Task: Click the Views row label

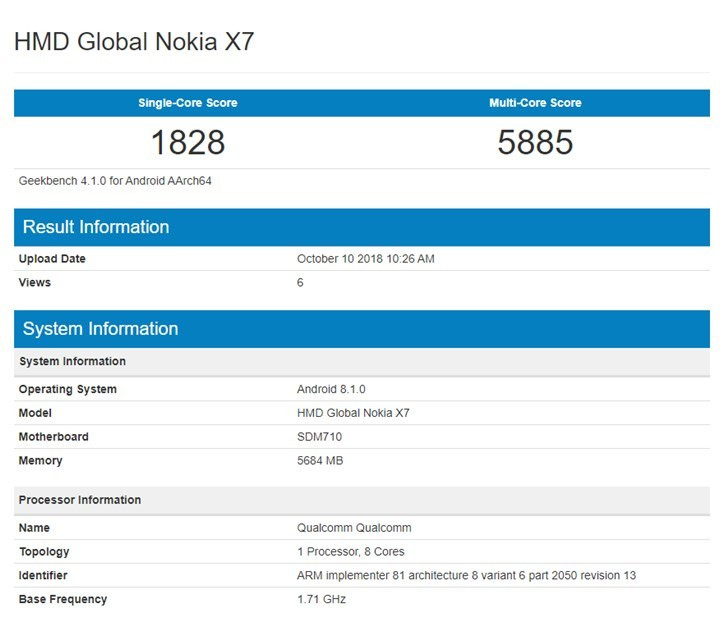Action: pyautogui.click(x=35, y=283)
